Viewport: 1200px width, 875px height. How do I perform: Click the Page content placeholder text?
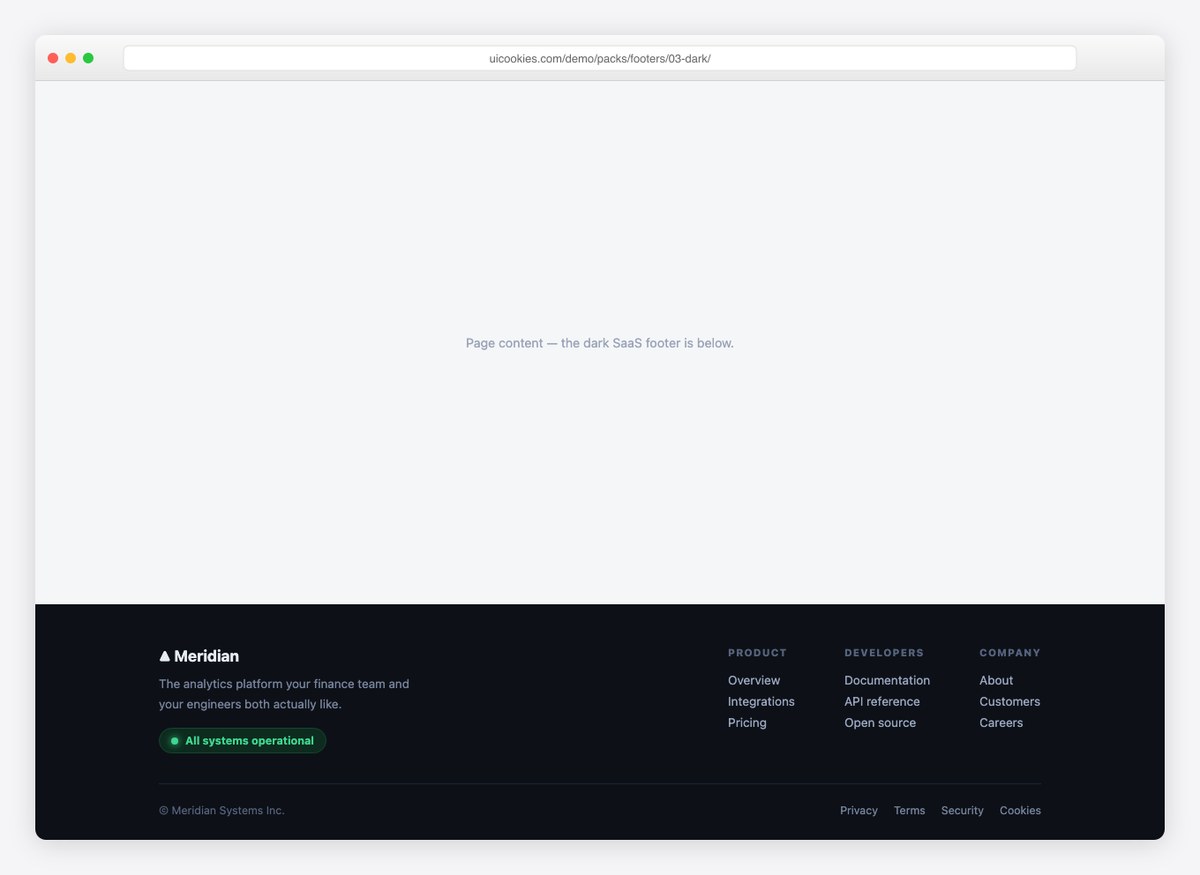pyautogui.click(x=600, y=343)
